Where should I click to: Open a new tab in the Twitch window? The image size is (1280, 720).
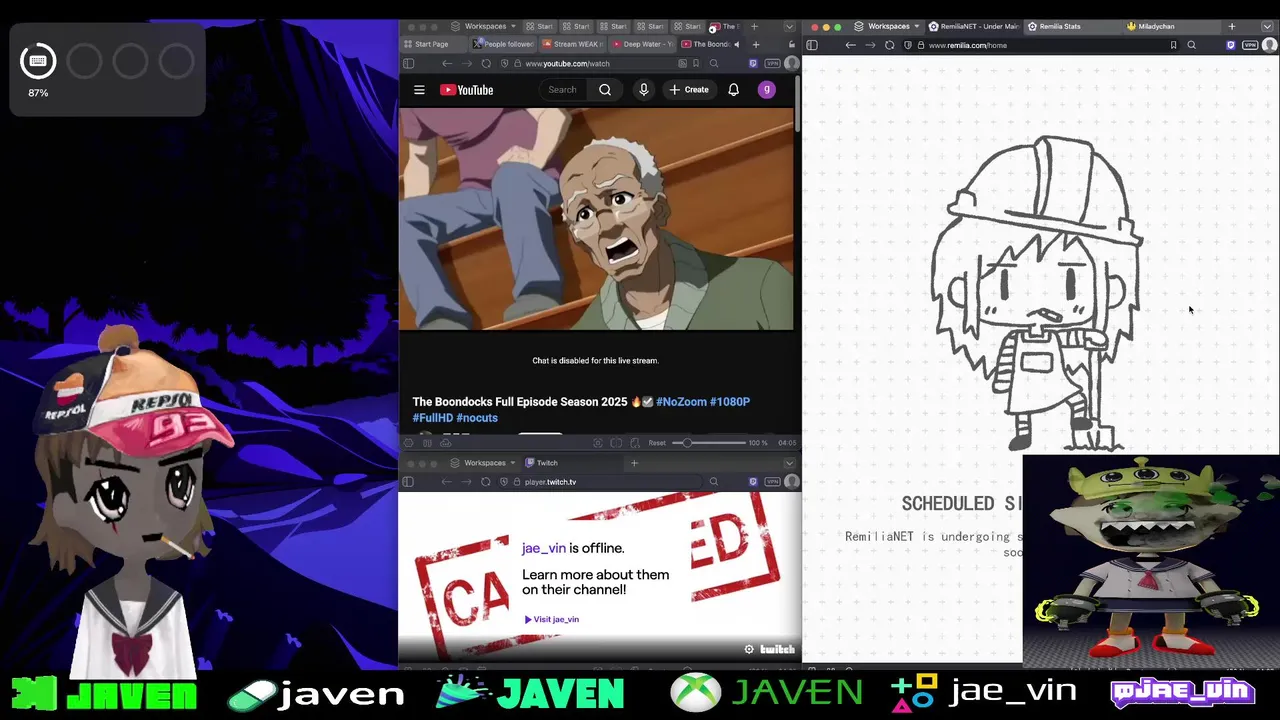pos(634,463)
